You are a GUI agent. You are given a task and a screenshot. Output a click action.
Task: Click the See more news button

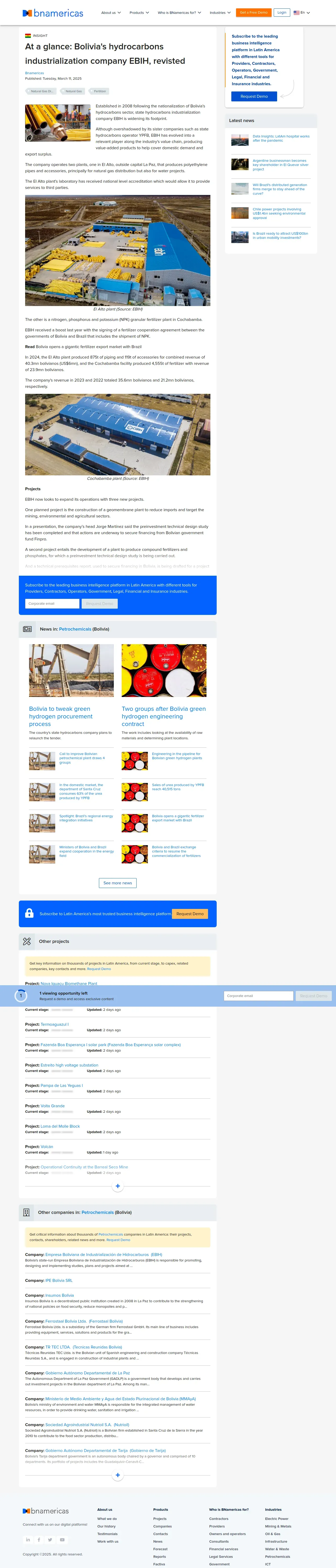(118, 883)
